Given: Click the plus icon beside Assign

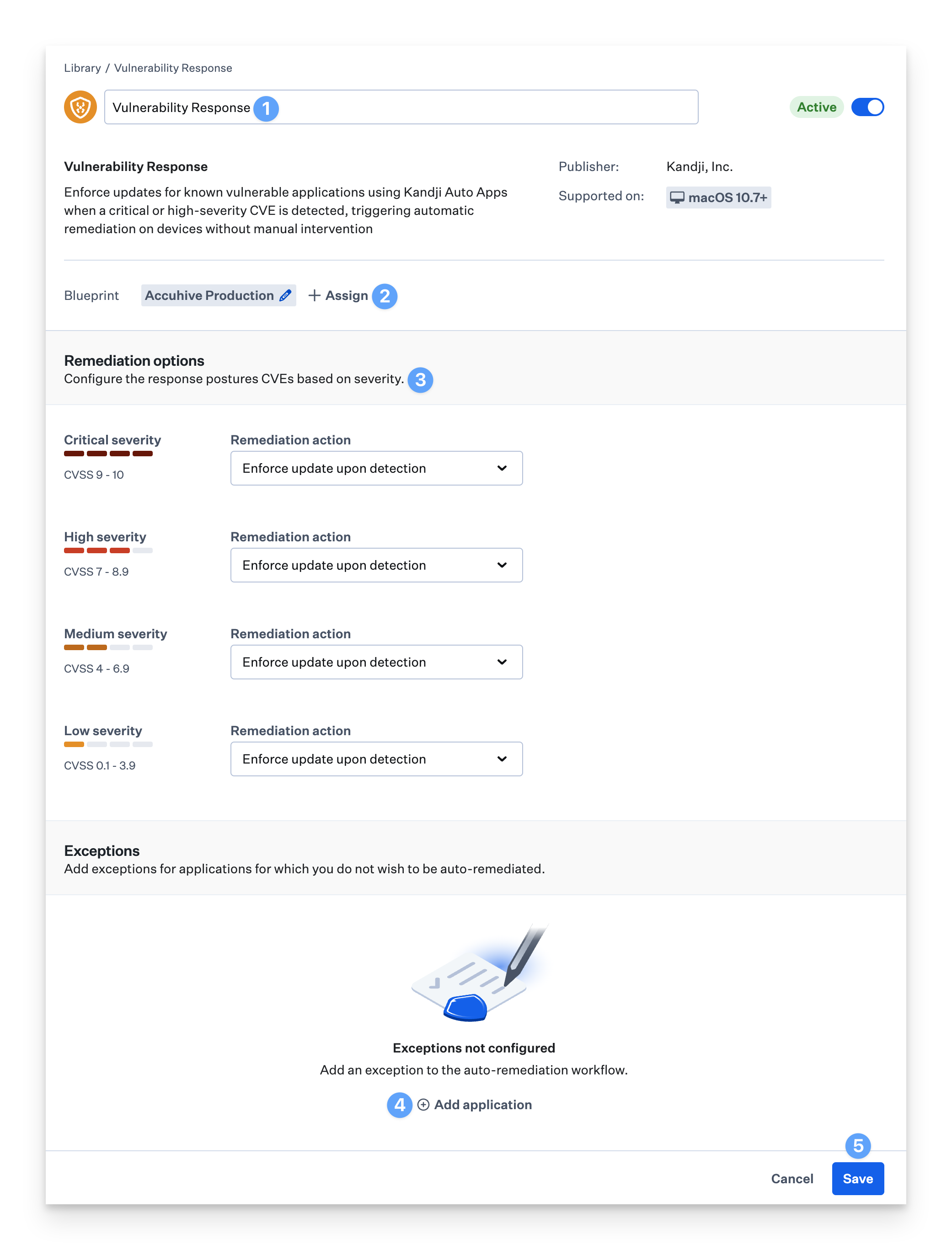Looking at the screenshot, I should 315,295.
